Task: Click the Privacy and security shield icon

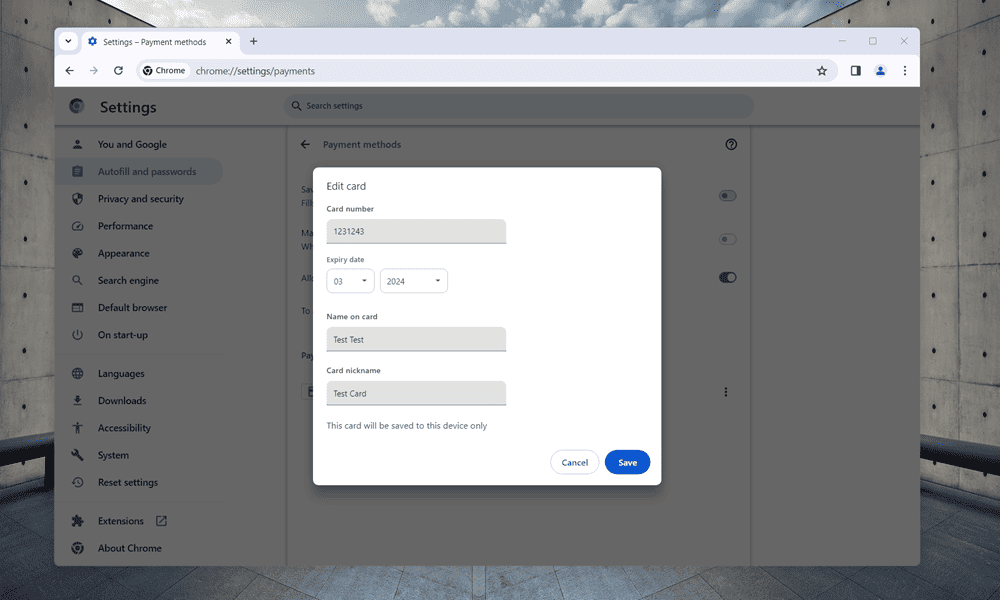Action: [x=77, y=199]
